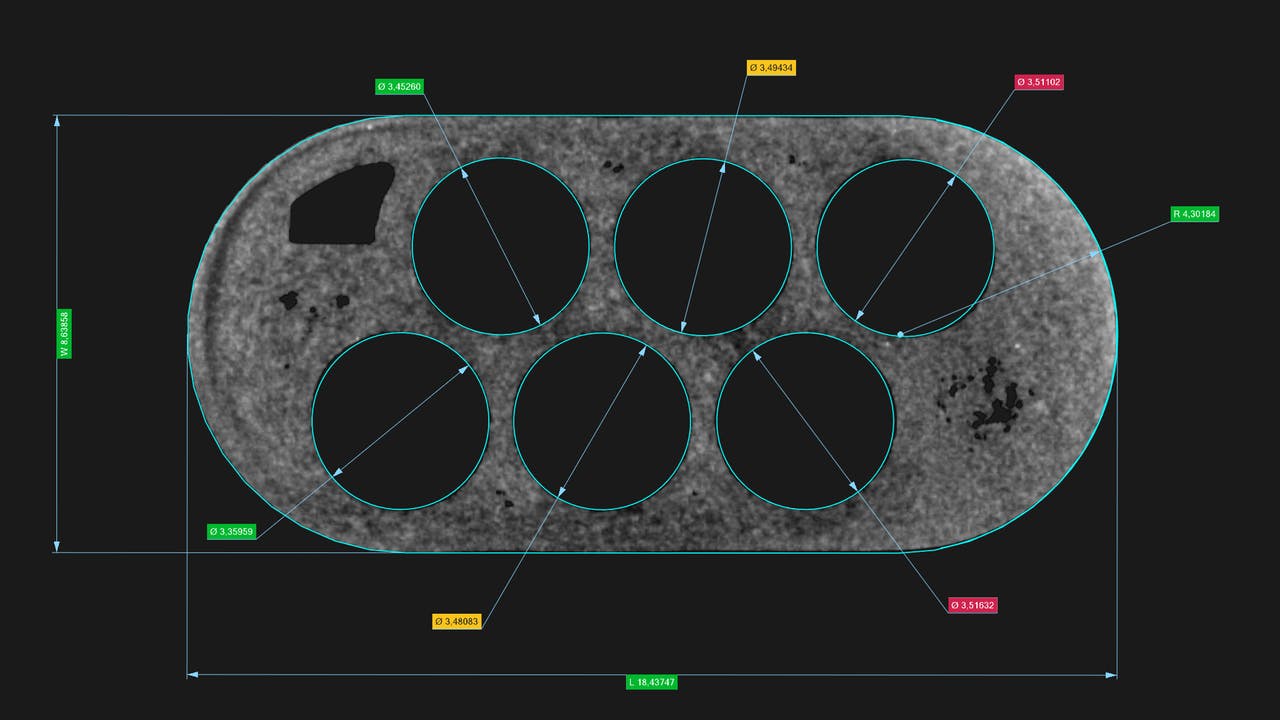Select the yellow Ø 3,49434 measurement label
1280x720 pixels.
(771, 68)
